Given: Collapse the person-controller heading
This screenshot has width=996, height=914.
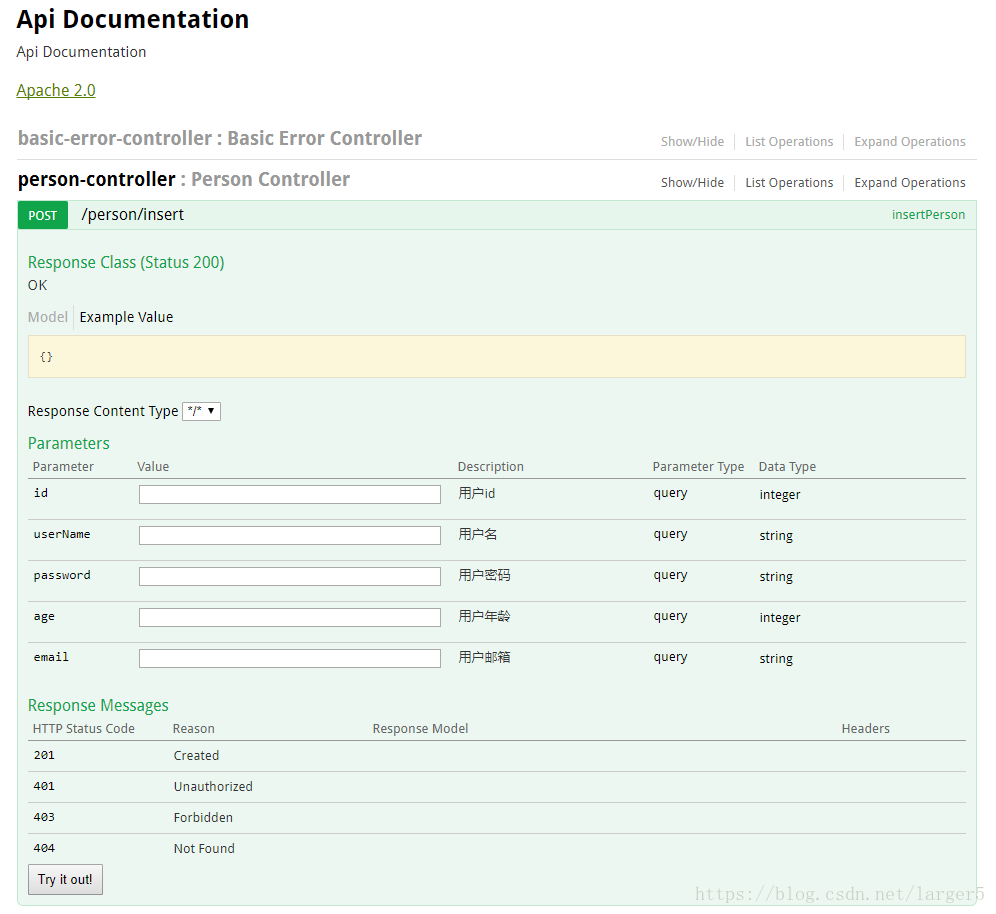Looking at the screenshot, I should point(96,179).
